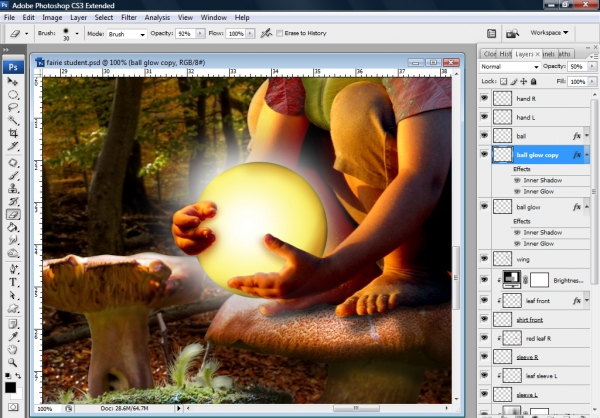Toggle Quick Mask mode
Screen dimensions: 600x418
(13, 407)
